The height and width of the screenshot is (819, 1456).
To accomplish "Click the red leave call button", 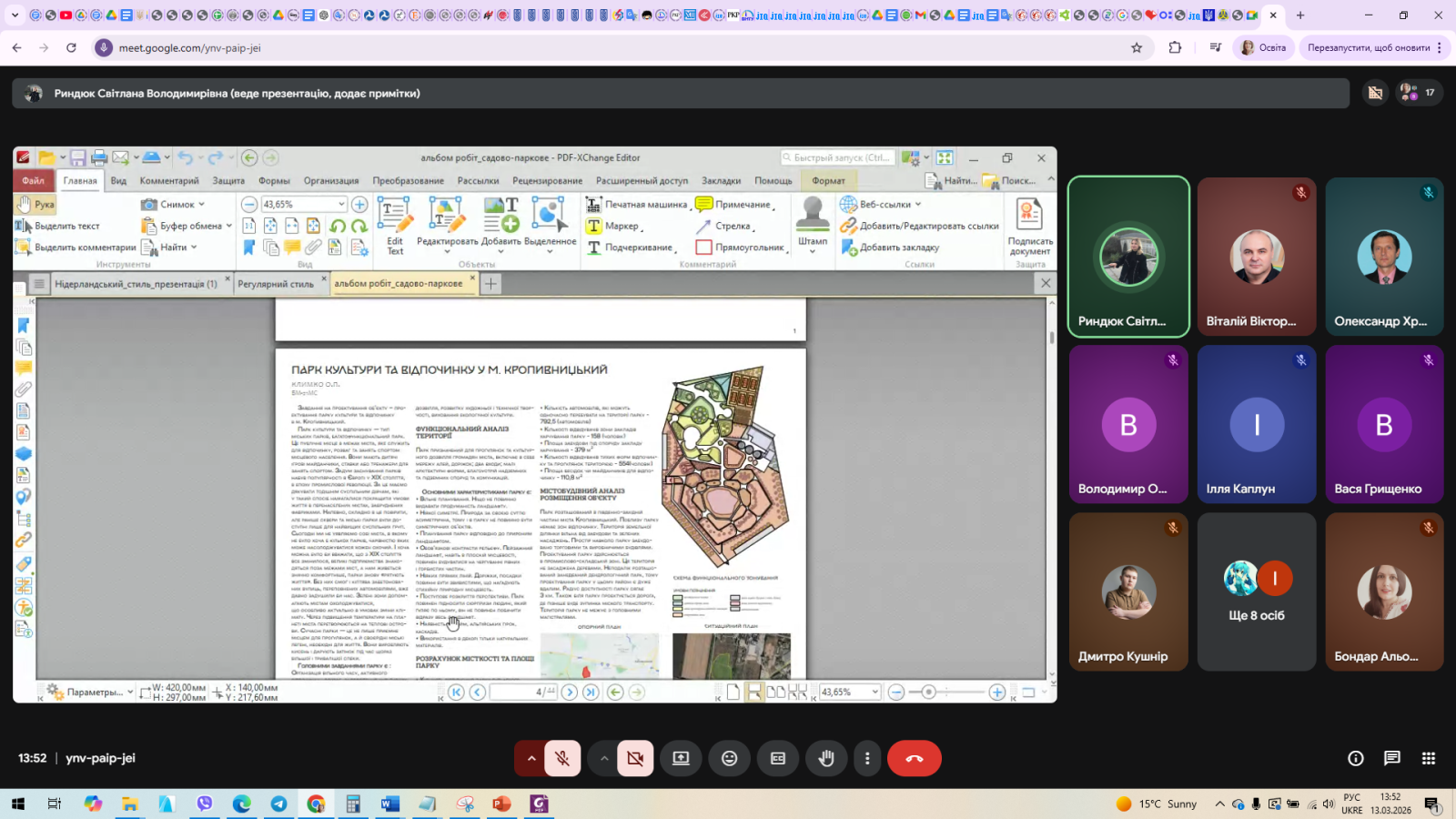I will 914,758.
